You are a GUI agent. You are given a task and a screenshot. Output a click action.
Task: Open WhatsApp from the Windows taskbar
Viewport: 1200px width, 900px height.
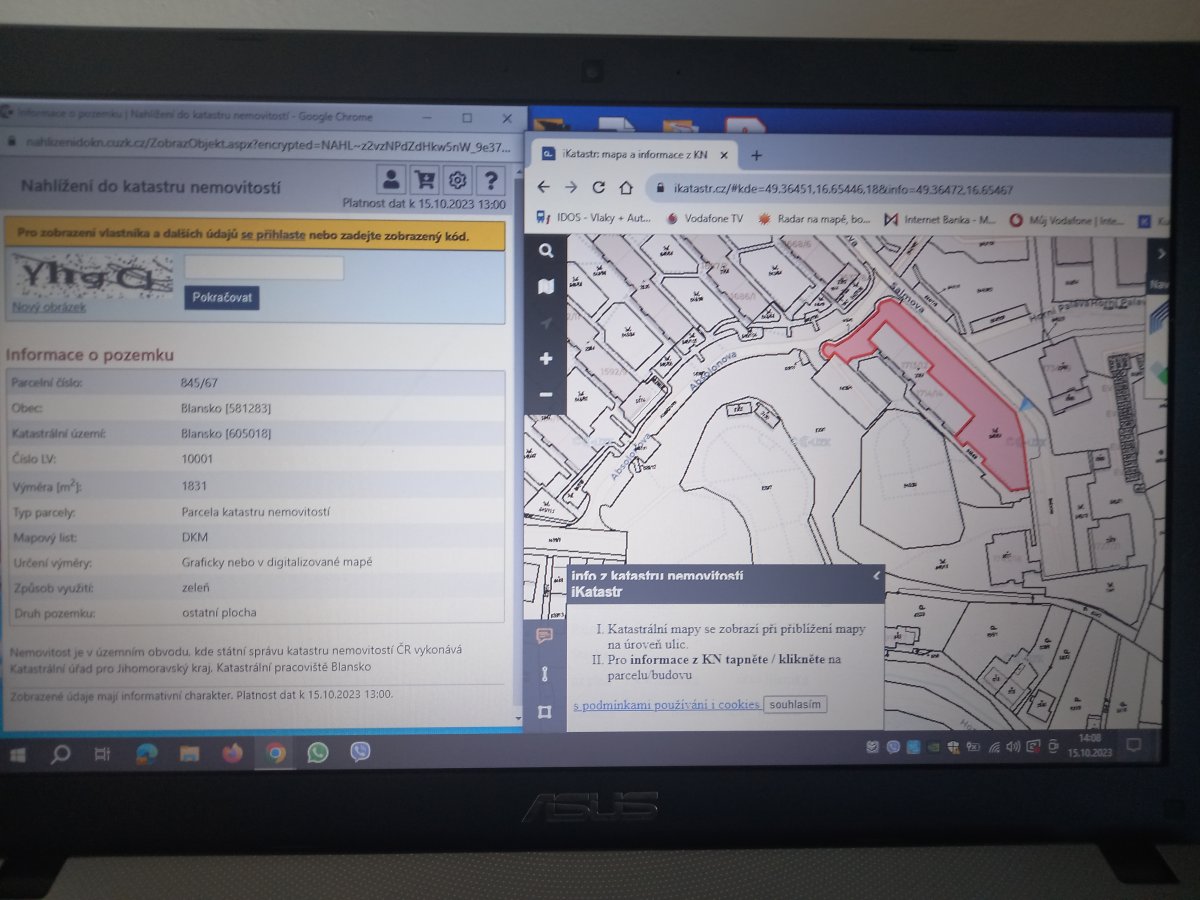318,753
